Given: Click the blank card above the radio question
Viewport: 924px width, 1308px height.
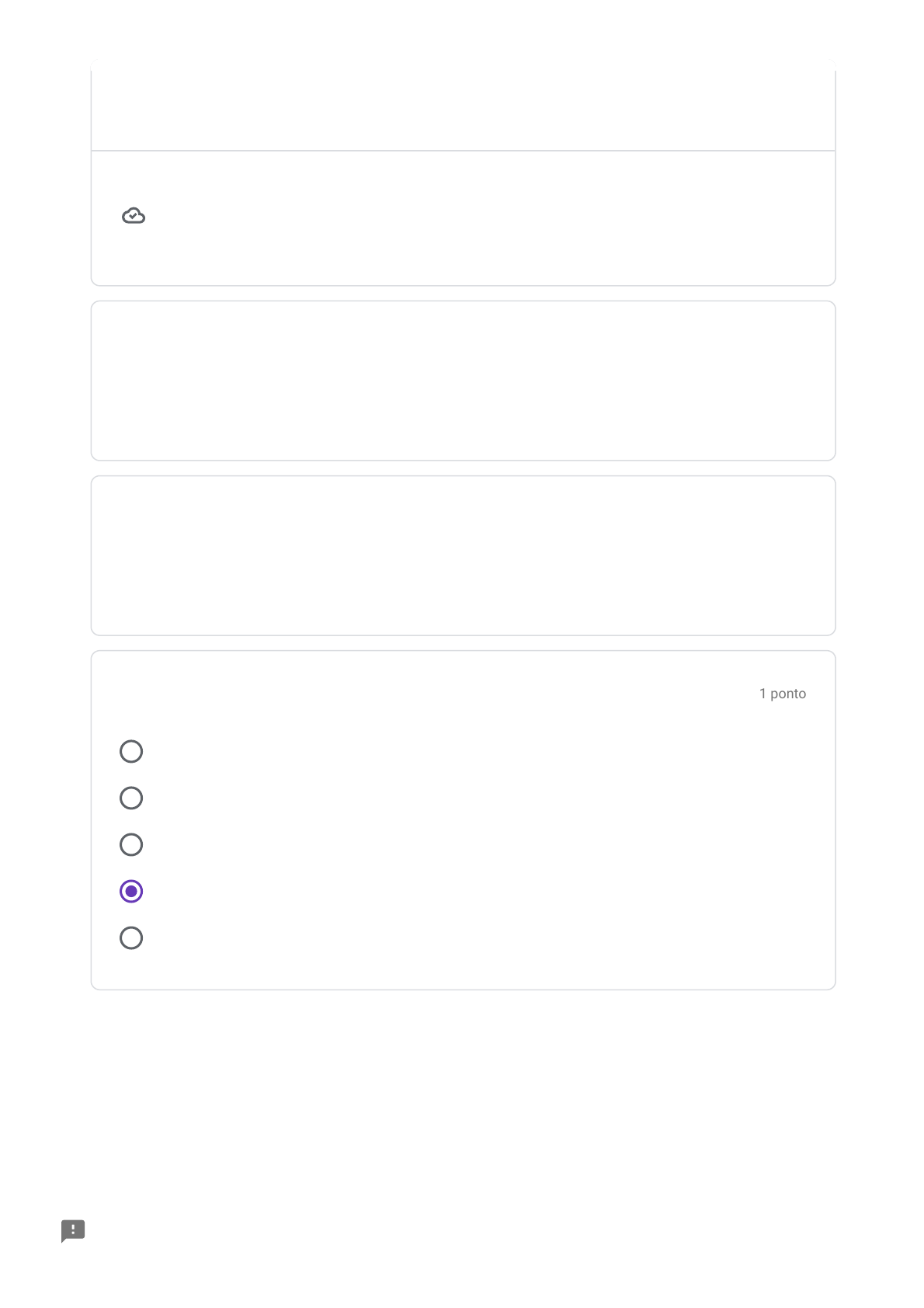Looking at the screenshot, I should 463,555.
